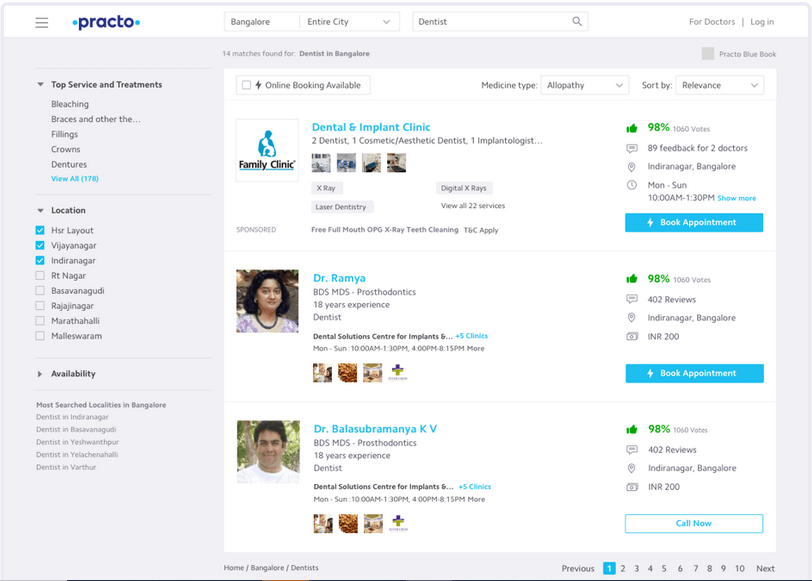Check the Basavanagudi location filter
The height and width of the screenshot is (581, 812).
pos(40,290)
